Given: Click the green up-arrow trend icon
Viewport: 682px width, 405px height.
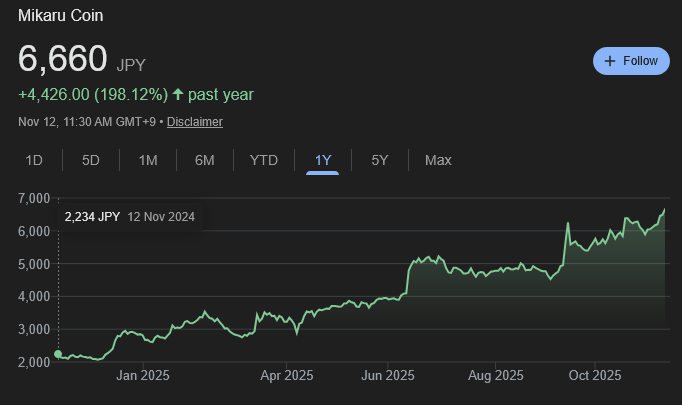Looking at the screenshot, I should (177, 94).
